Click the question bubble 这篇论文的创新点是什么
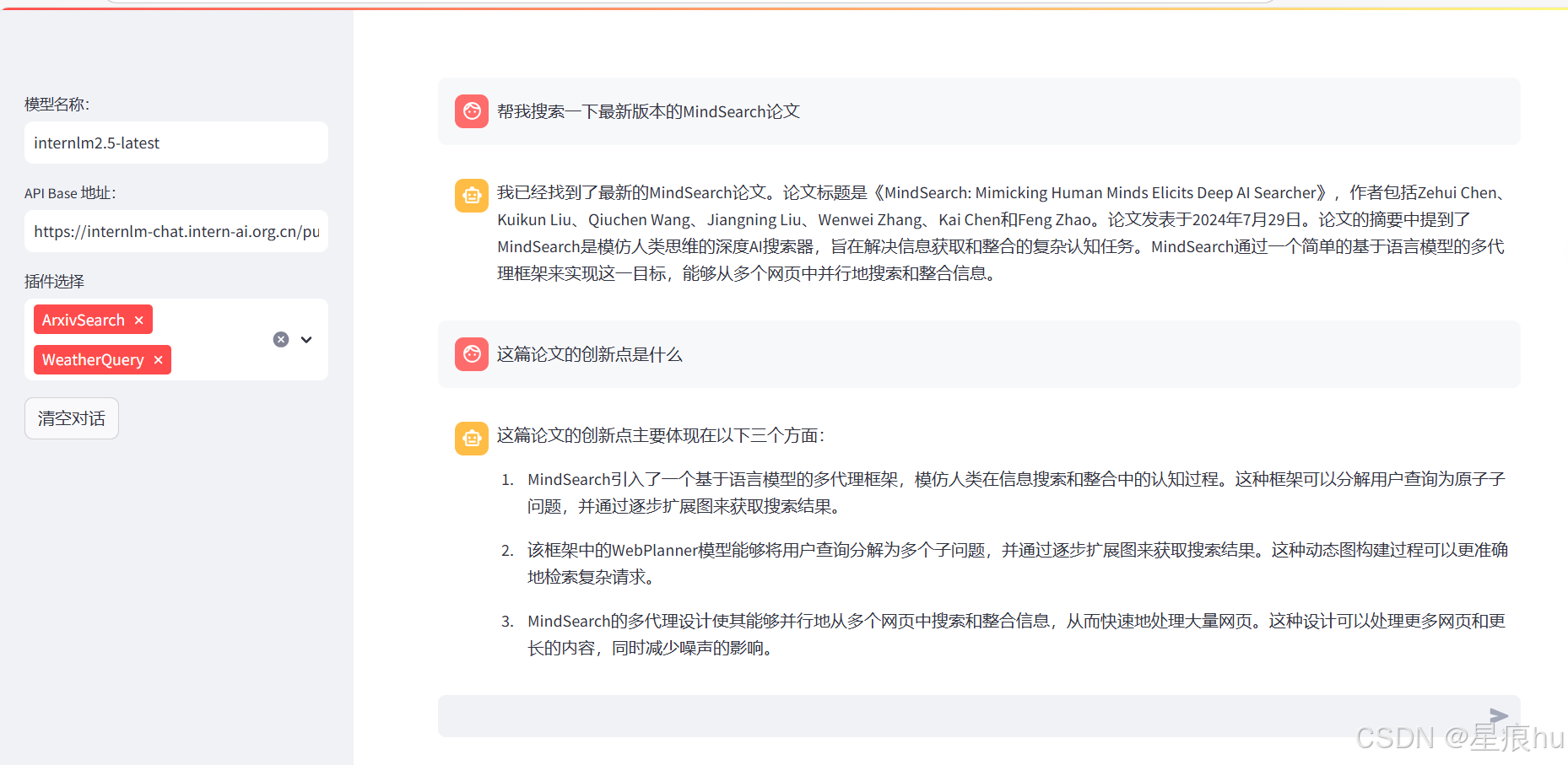Viewport: 1568px width, 765px height. click(x=589, y=354)
